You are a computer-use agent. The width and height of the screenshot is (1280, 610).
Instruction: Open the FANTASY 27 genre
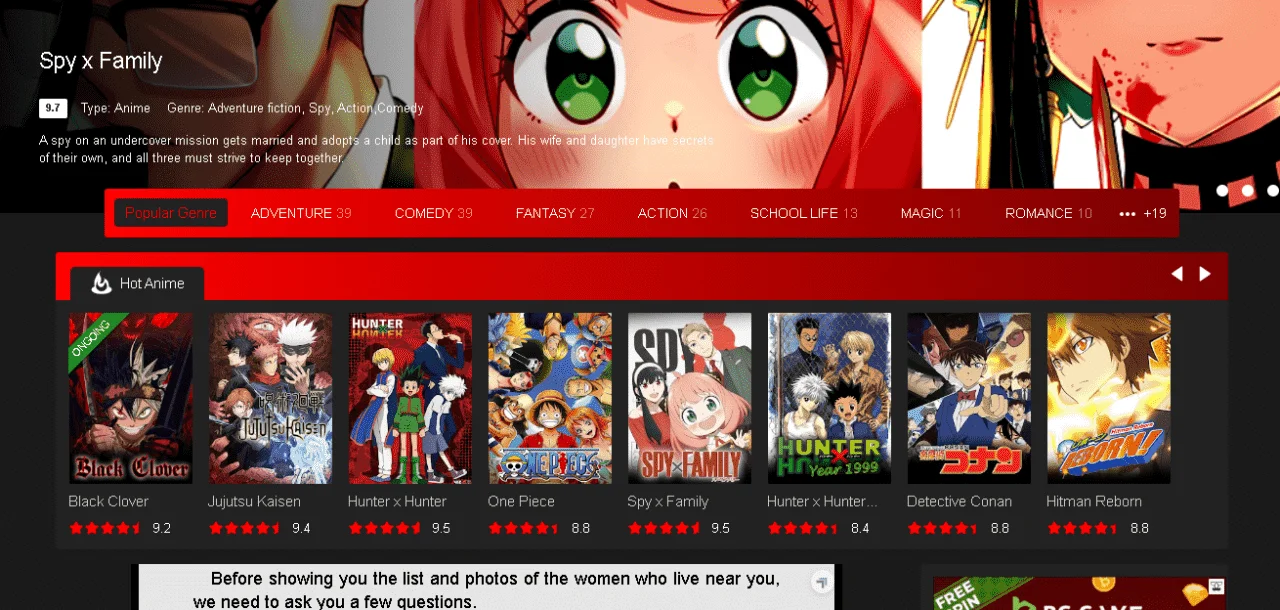pyautogui.click(x=555, y=213)
